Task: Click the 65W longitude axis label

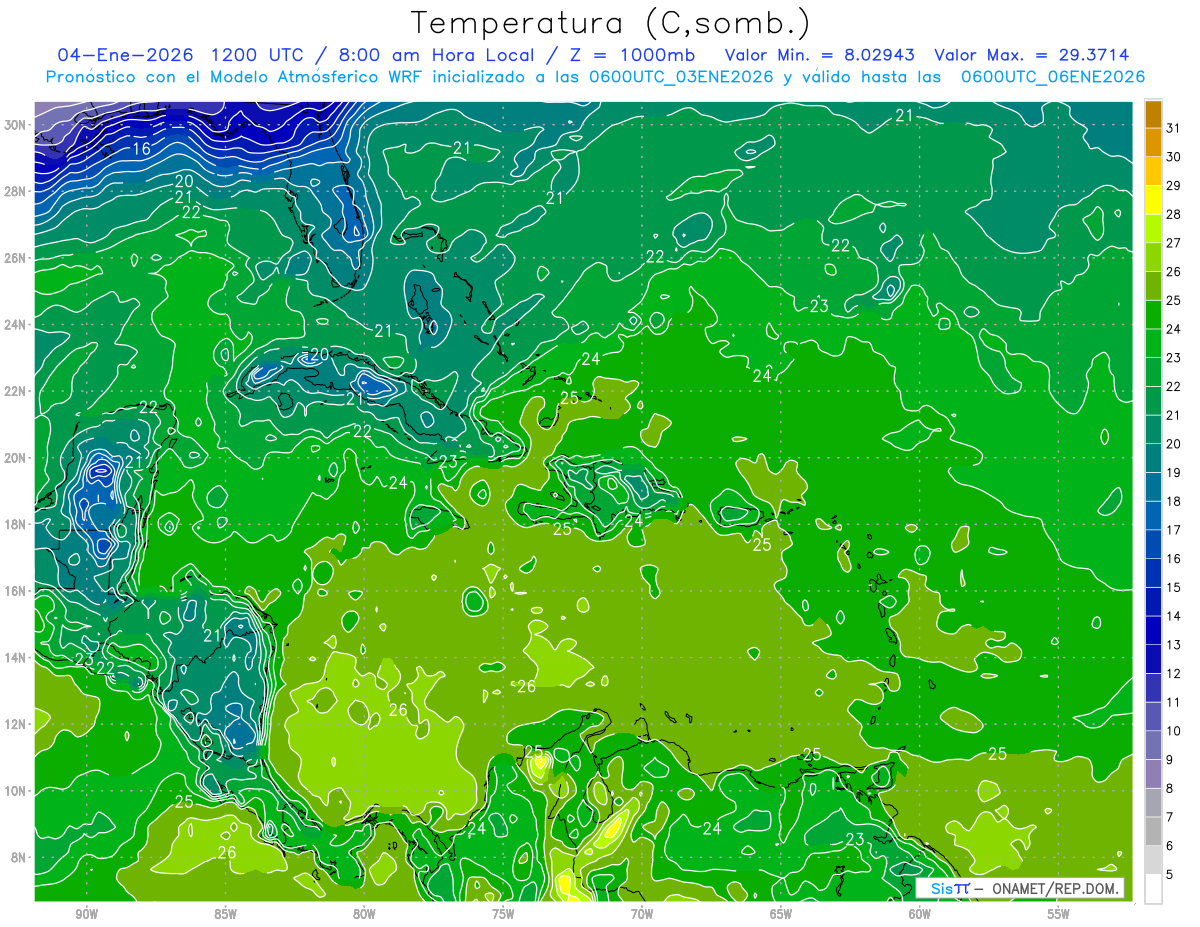Action: point(781,914)
